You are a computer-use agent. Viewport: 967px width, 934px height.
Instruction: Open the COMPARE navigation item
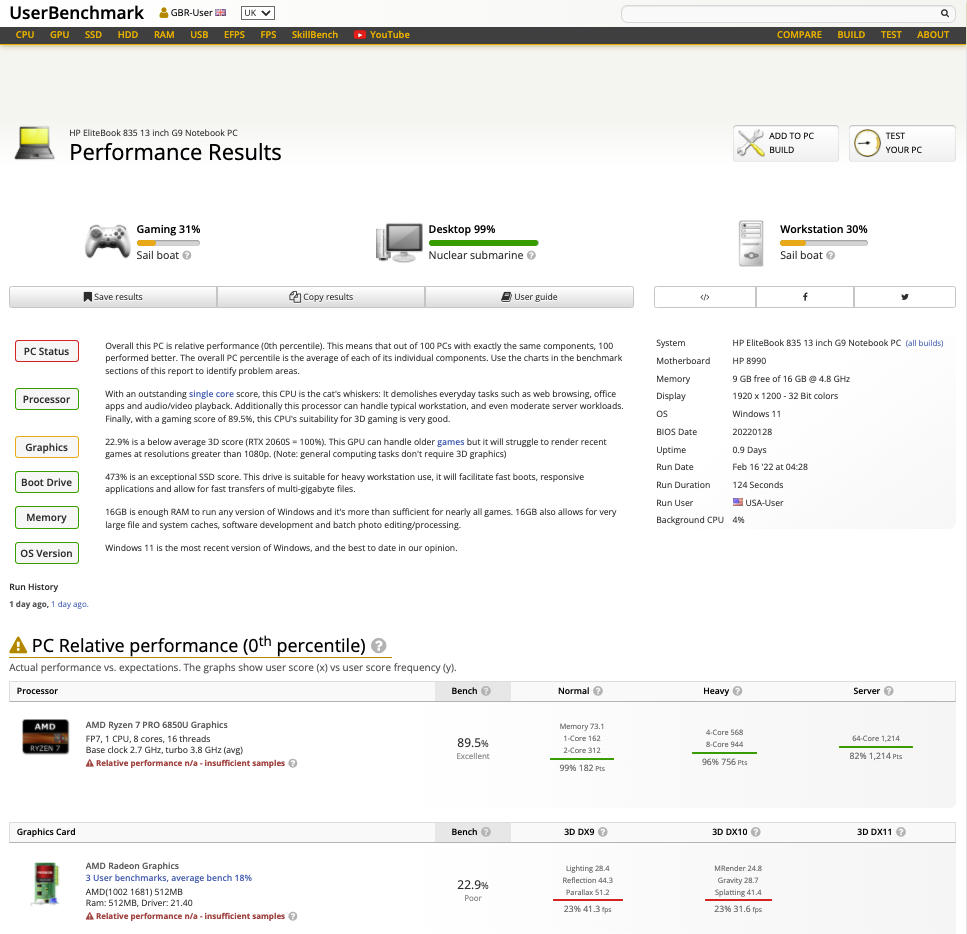tap(799, 35)
